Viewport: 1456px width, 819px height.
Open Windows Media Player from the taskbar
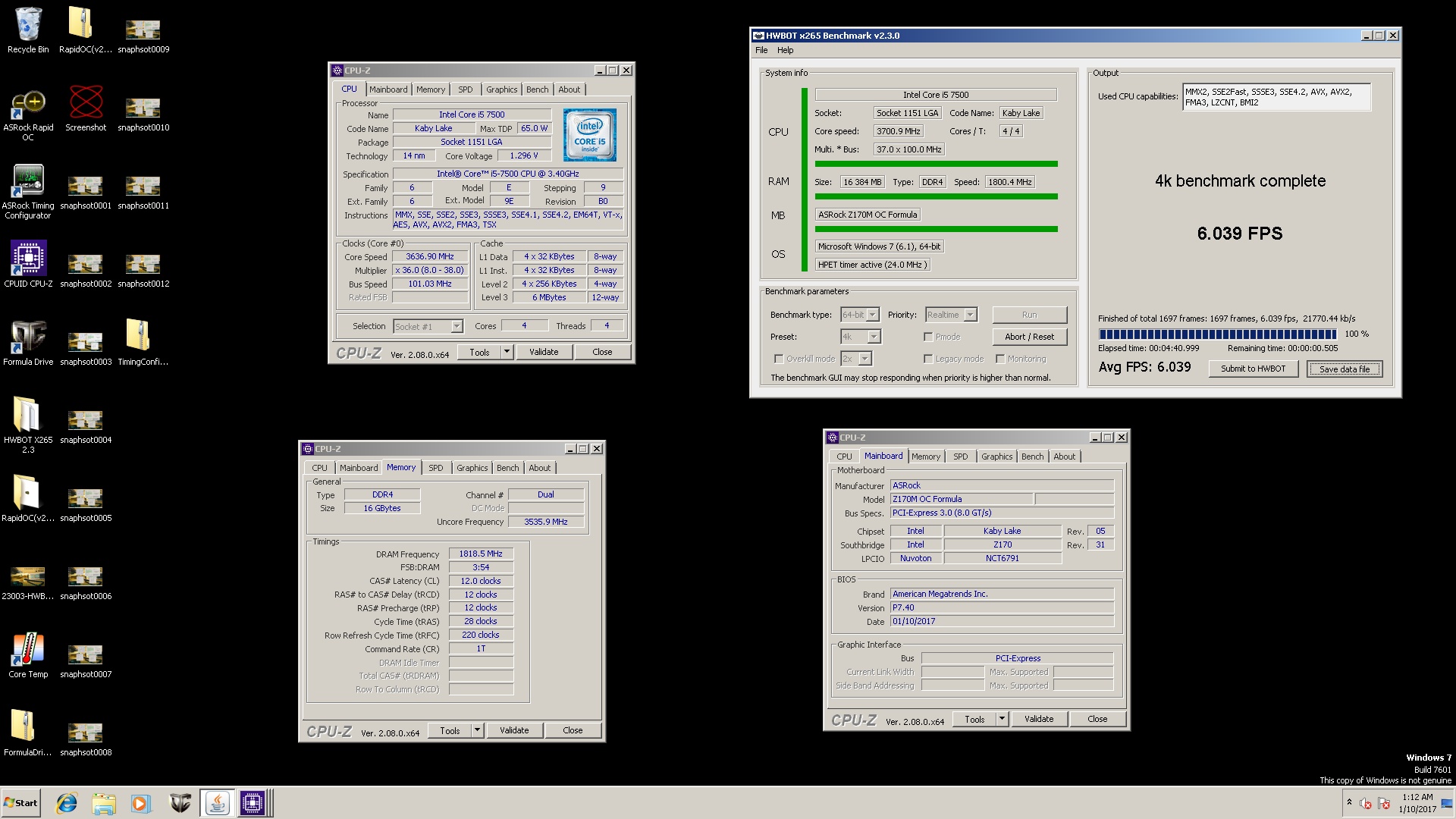point(141,803)
